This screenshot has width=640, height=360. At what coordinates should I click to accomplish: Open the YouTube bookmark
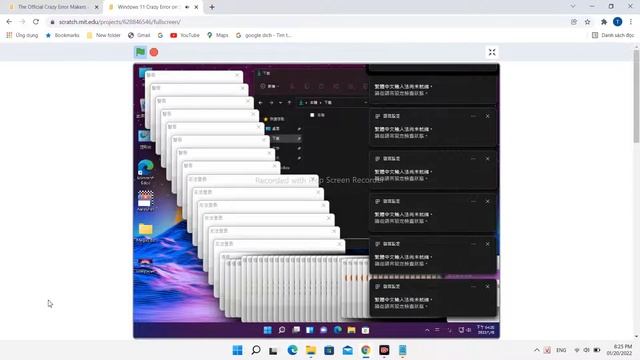[x=185, y=36]
